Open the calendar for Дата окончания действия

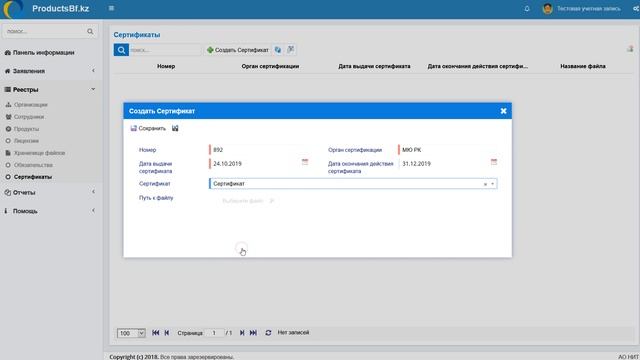(494, 162)
